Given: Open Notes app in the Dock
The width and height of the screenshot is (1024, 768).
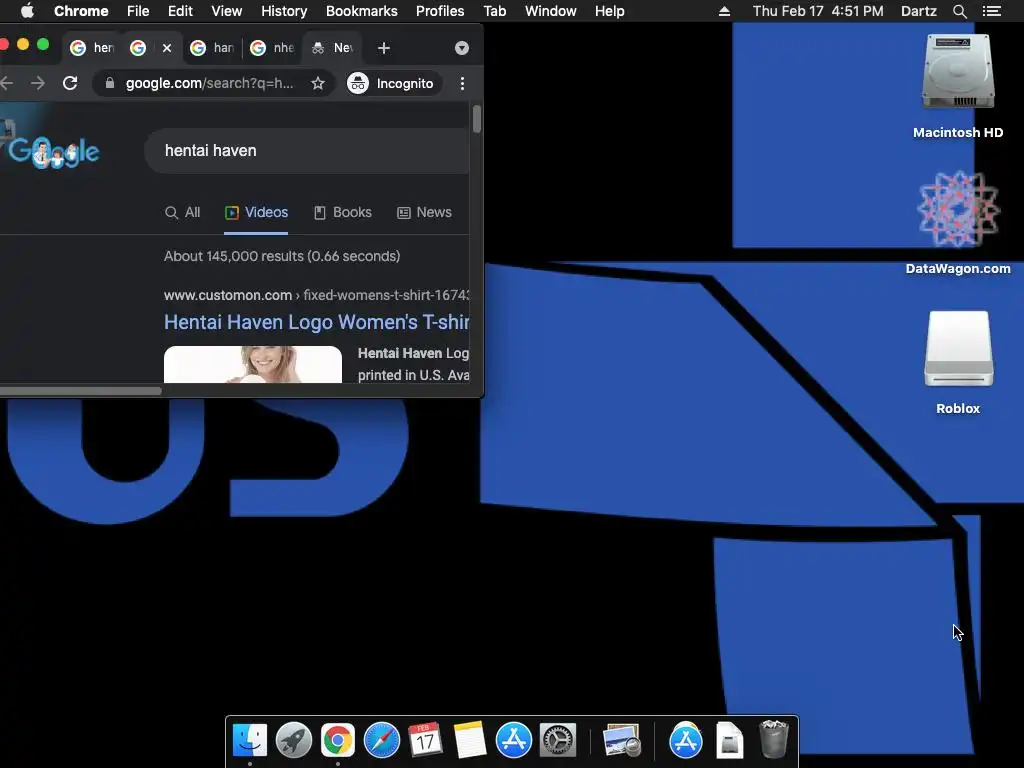Looking at the screenshot, I should [470, 741].
